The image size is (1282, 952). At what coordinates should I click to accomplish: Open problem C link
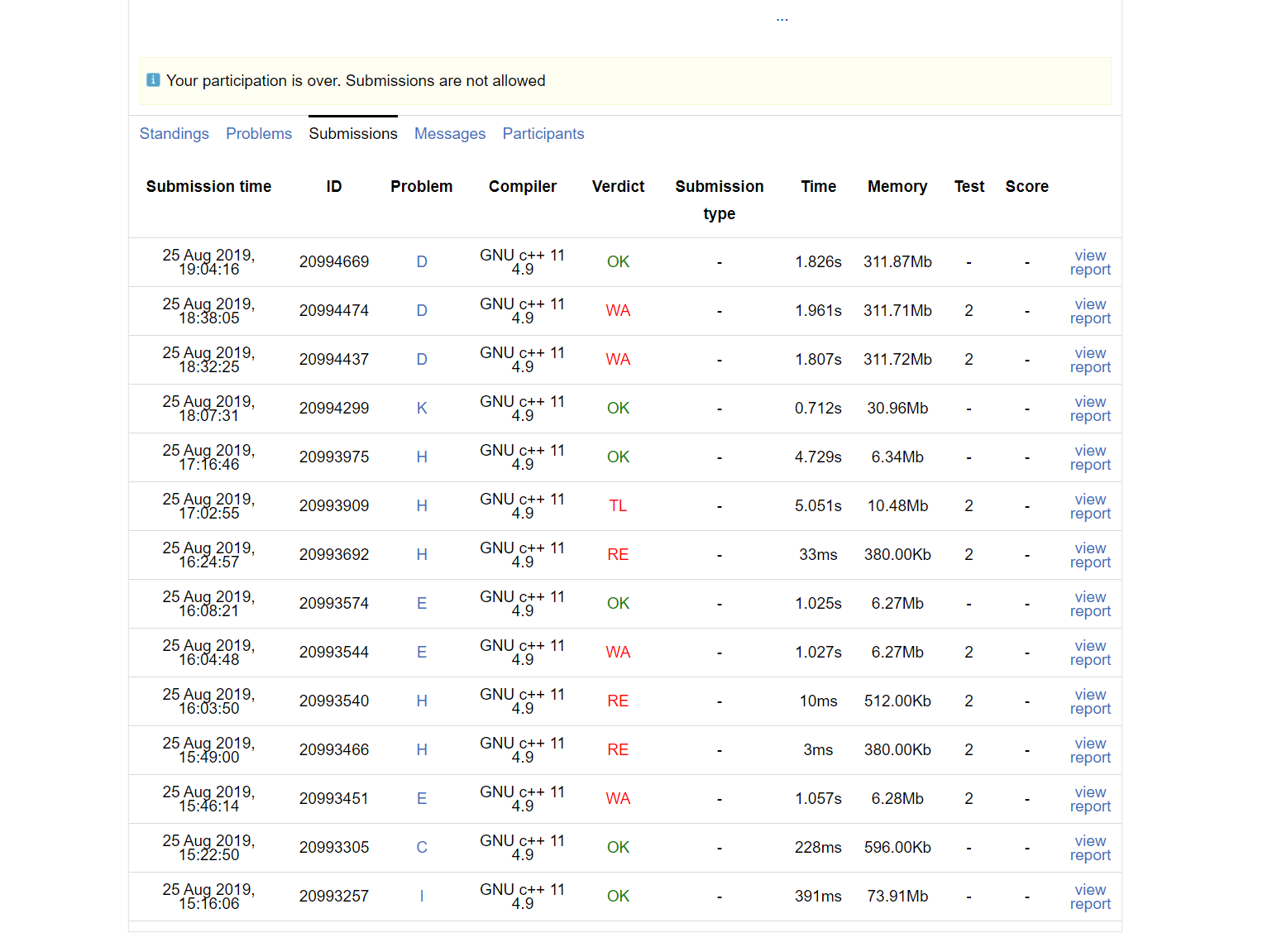[x=422, y=848]
